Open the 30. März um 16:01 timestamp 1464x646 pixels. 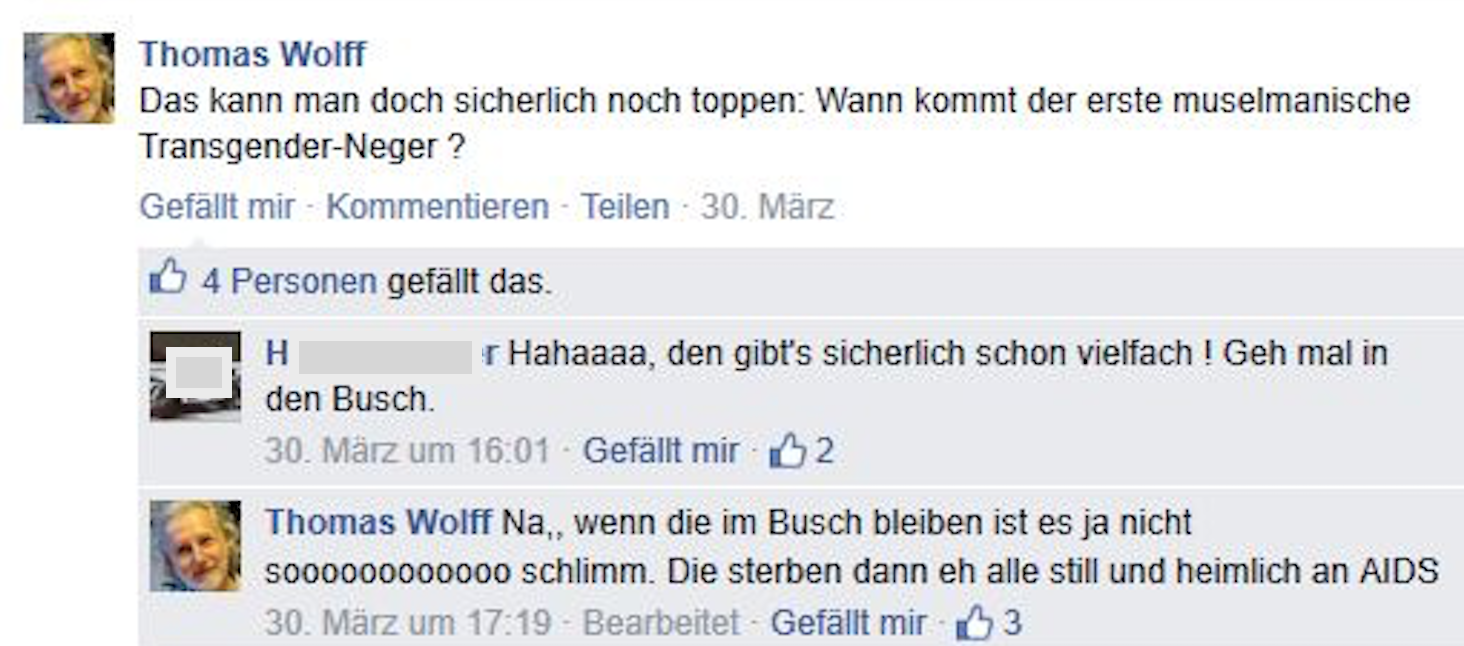pos(407,451)
